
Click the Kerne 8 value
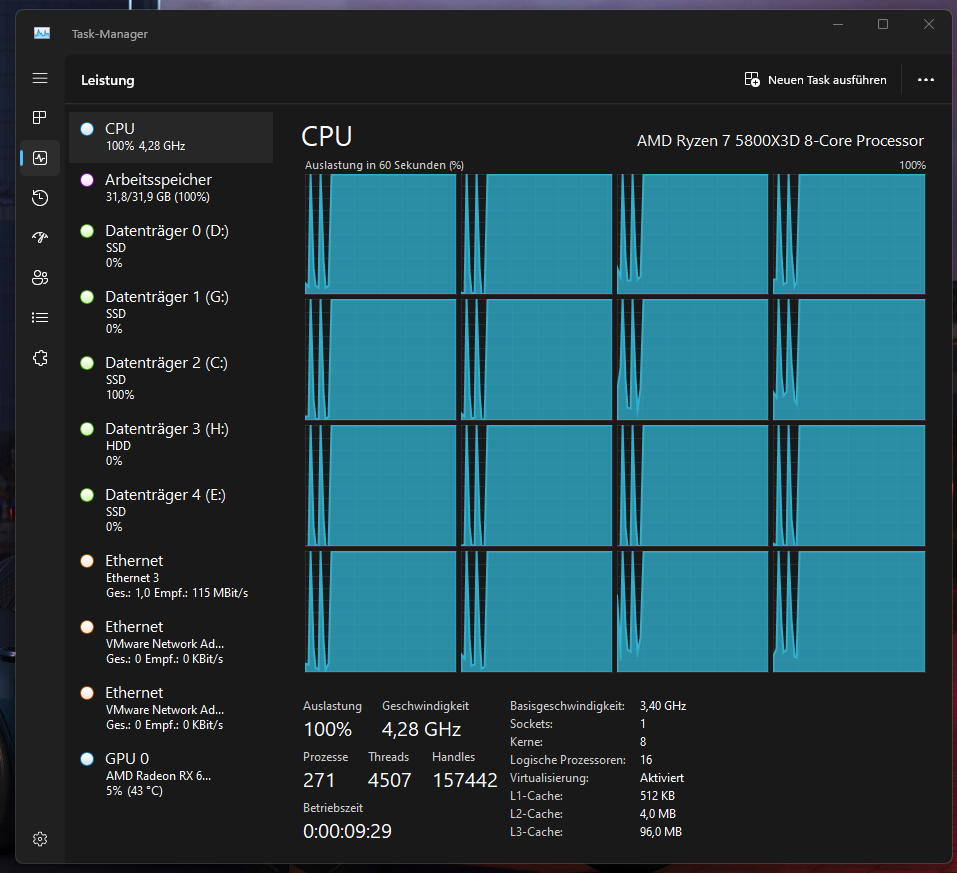(x=643, y=742)
